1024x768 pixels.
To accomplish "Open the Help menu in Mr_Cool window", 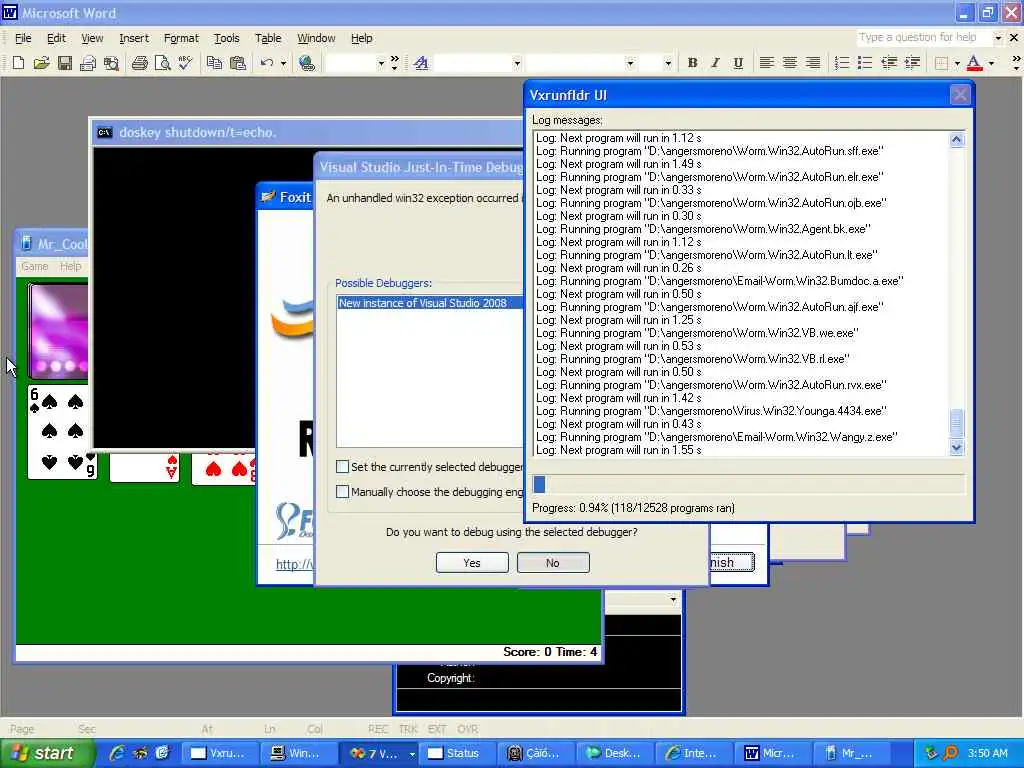I will coord(71,266).
